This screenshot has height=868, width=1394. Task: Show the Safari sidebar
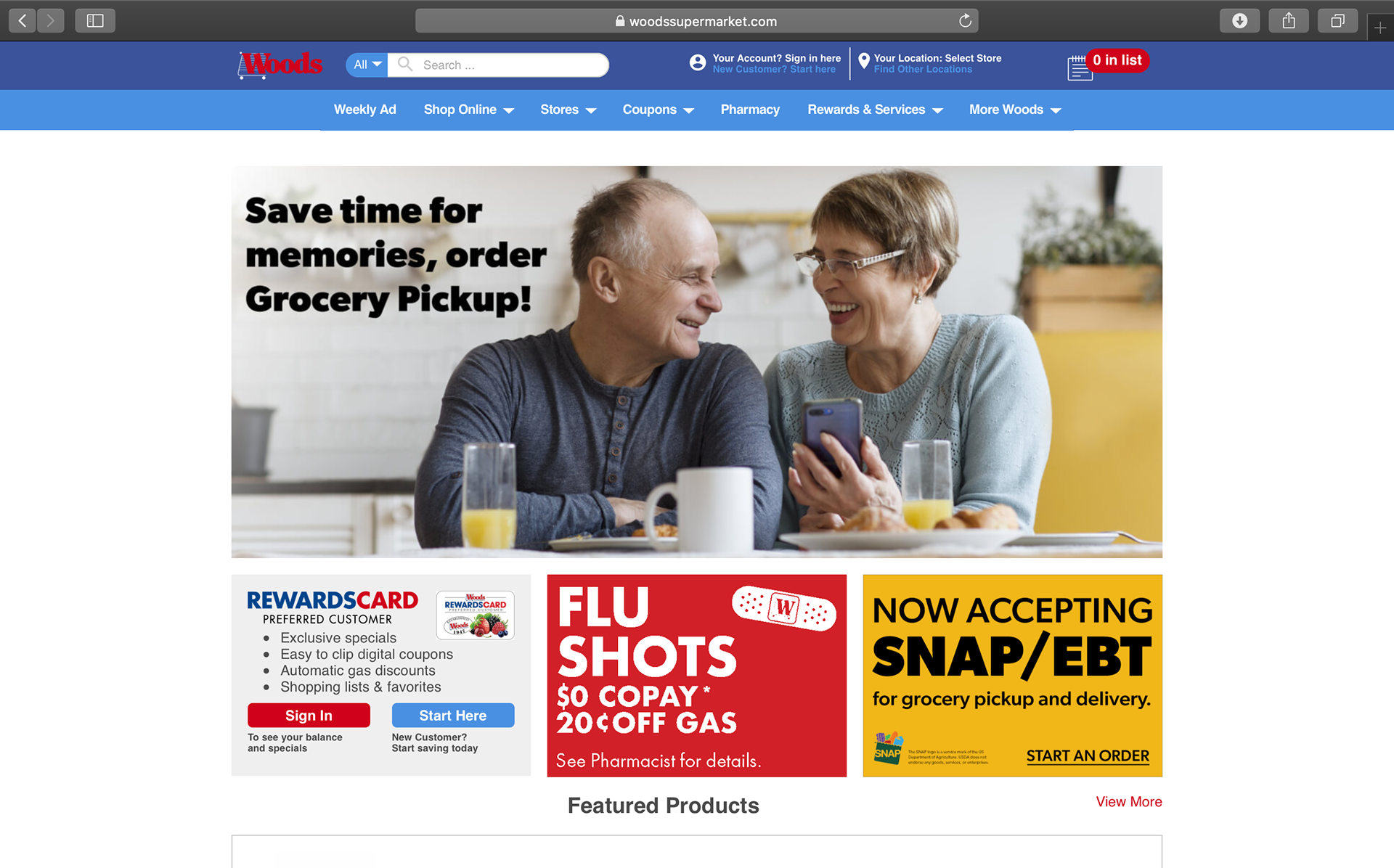(x=95, y=21)
